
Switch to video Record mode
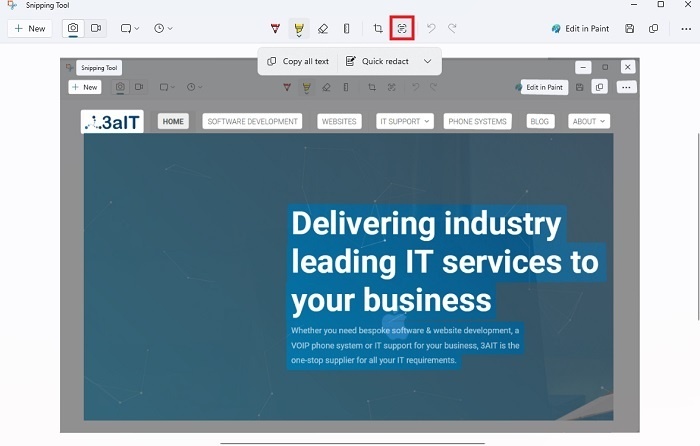pos(96,29)
